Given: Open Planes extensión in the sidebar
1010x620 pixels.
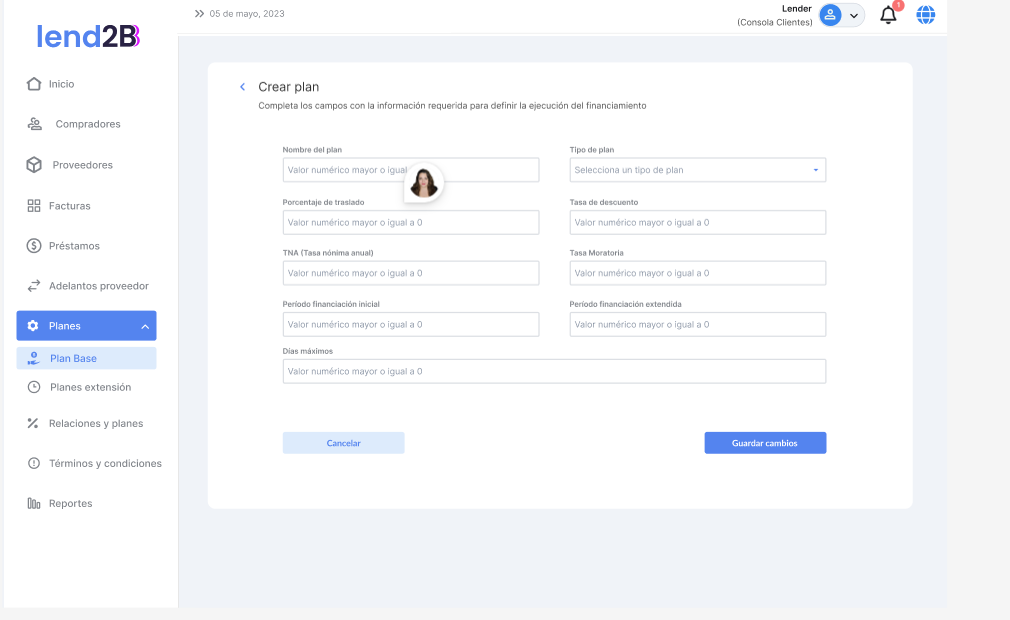Looking at the screenshot, I should pos(90,387).
